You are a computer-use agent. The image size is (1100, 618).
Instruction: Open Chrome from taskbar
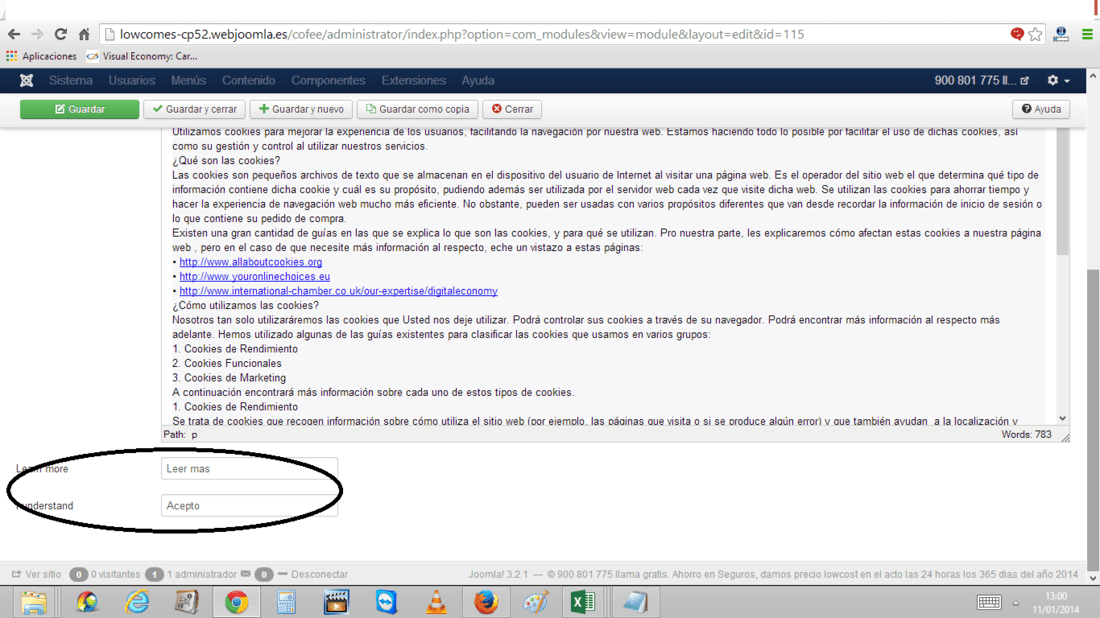(236, 603)
